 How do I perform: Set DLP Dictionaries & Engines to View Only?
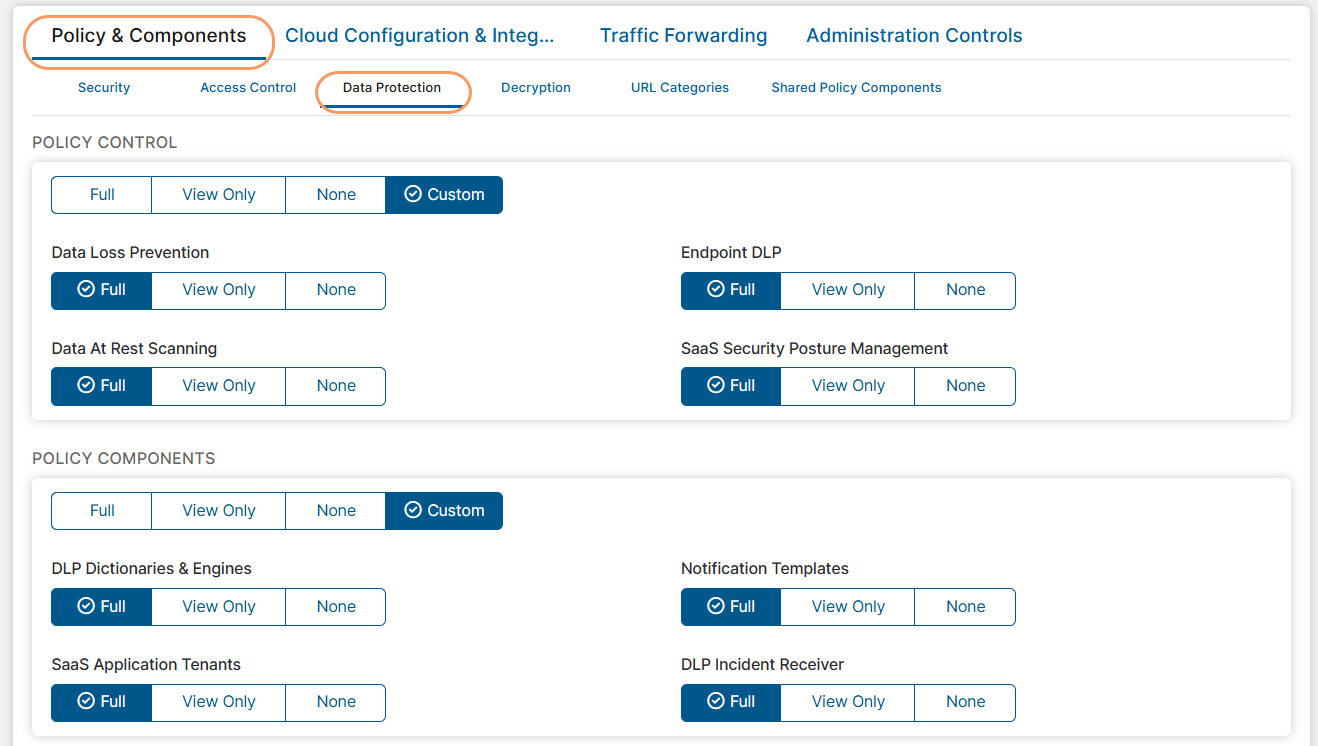218,607
